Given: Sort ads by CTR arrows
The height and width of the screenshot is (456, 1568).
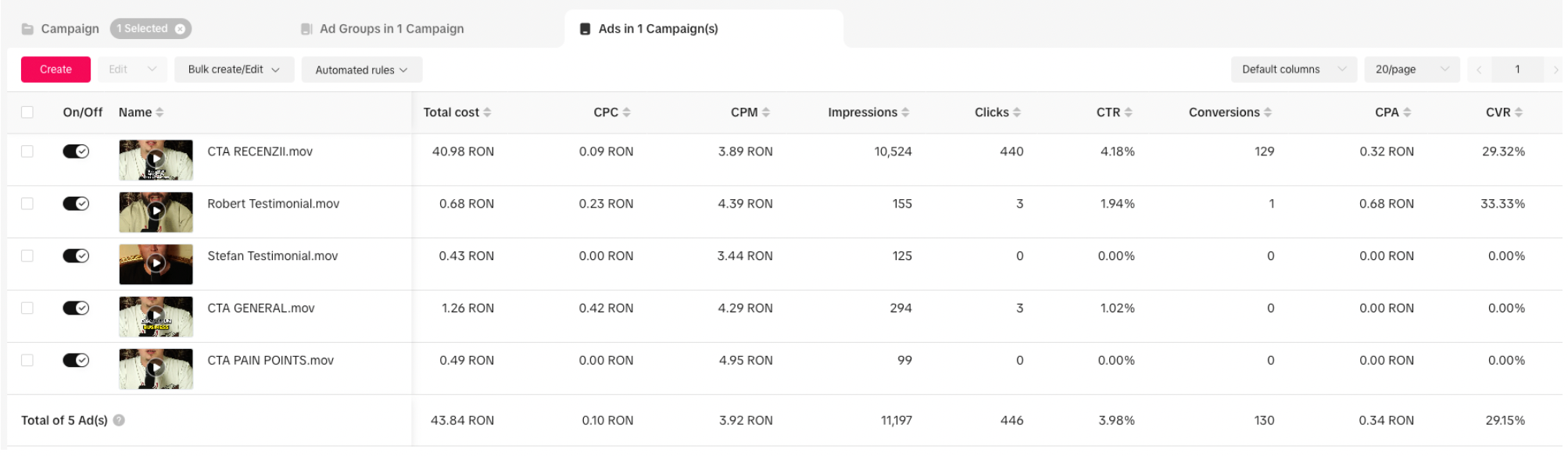Looking at the screenshot, I should point(1129,112).
